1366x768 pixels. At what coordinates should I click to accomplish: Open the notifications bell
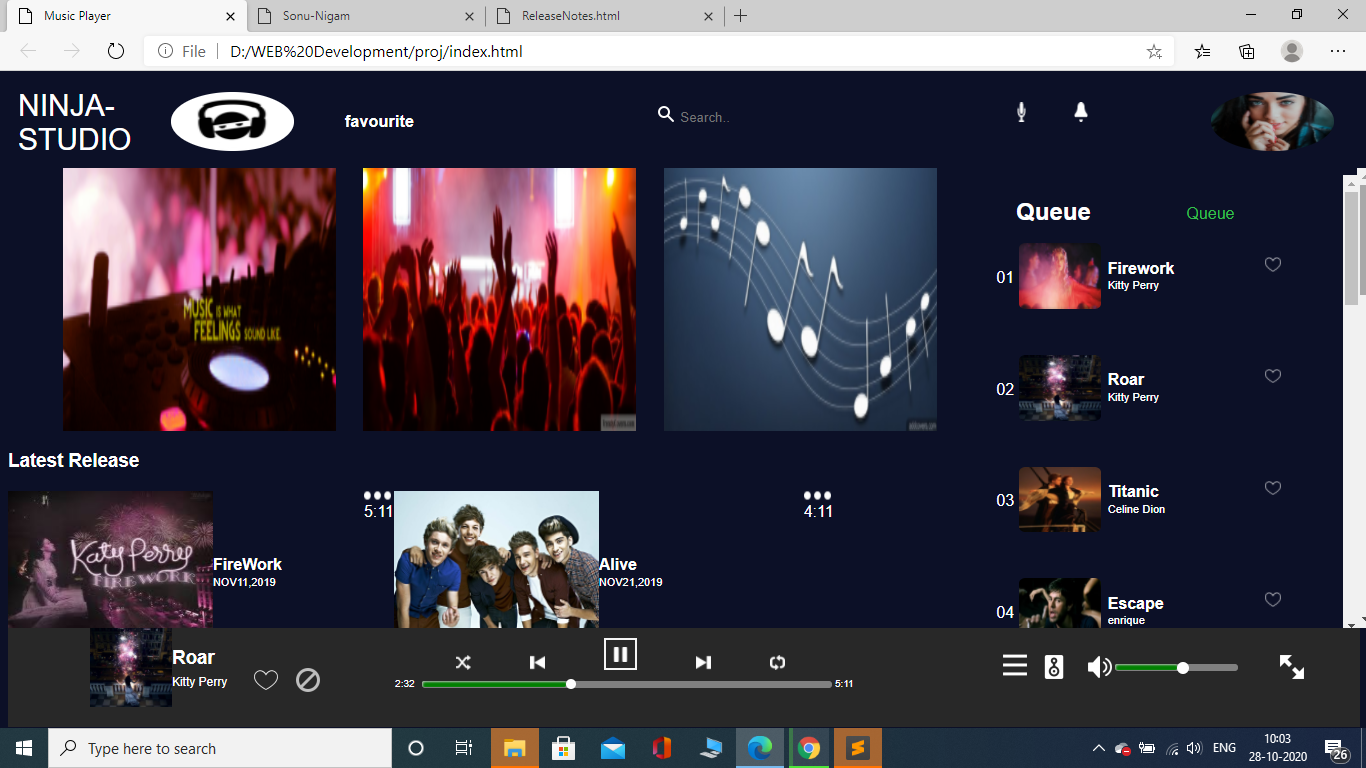tap(1080, 112)
